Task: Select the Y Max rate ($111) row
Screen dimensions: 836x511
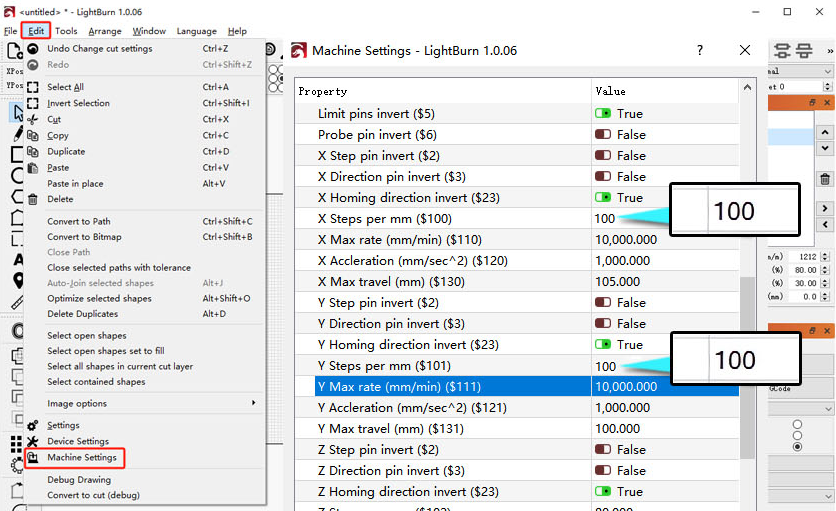Action: click(526, 387)
